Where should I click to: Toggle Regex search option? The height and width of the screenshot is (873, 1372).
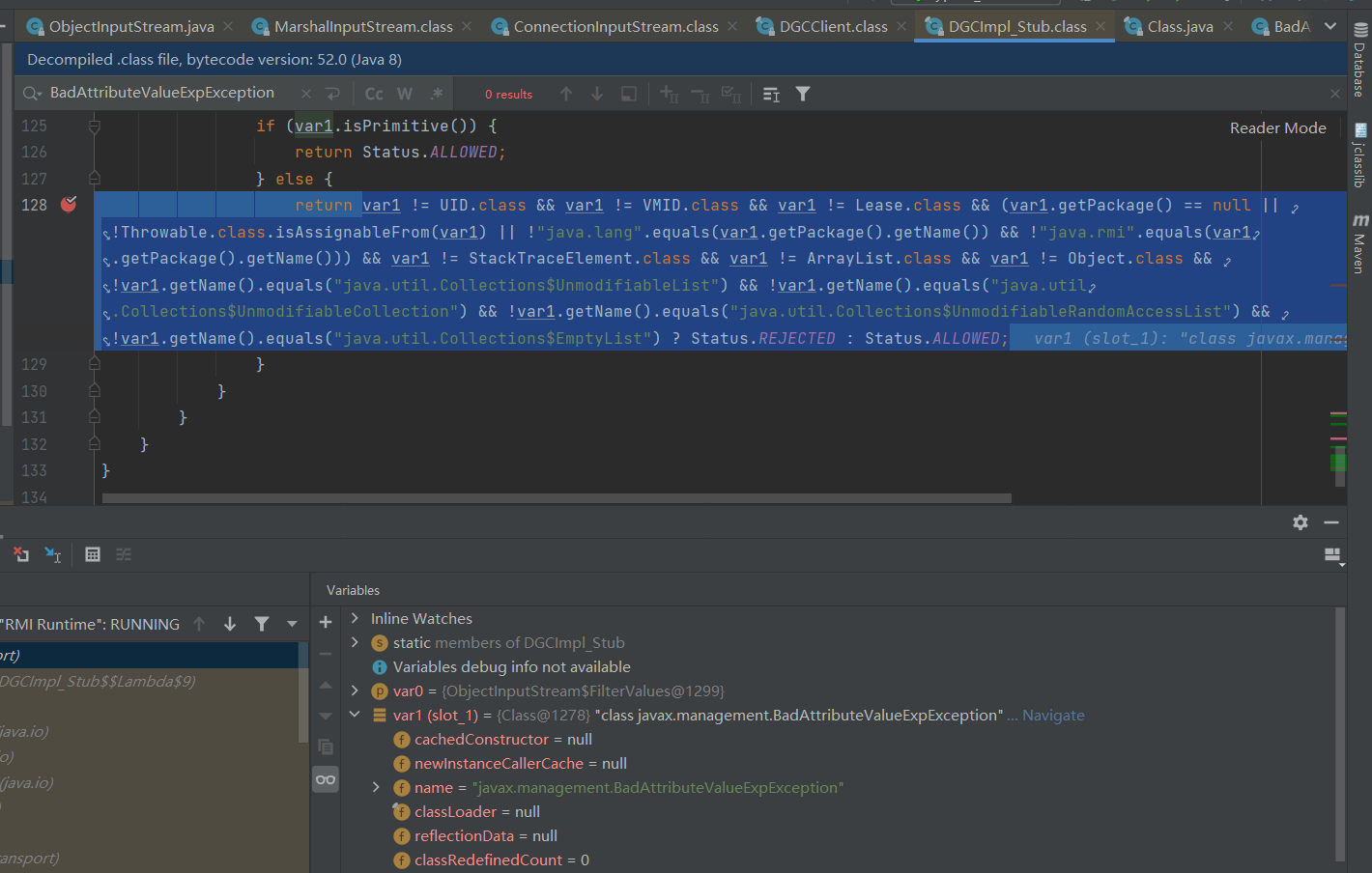pos(437,94)
